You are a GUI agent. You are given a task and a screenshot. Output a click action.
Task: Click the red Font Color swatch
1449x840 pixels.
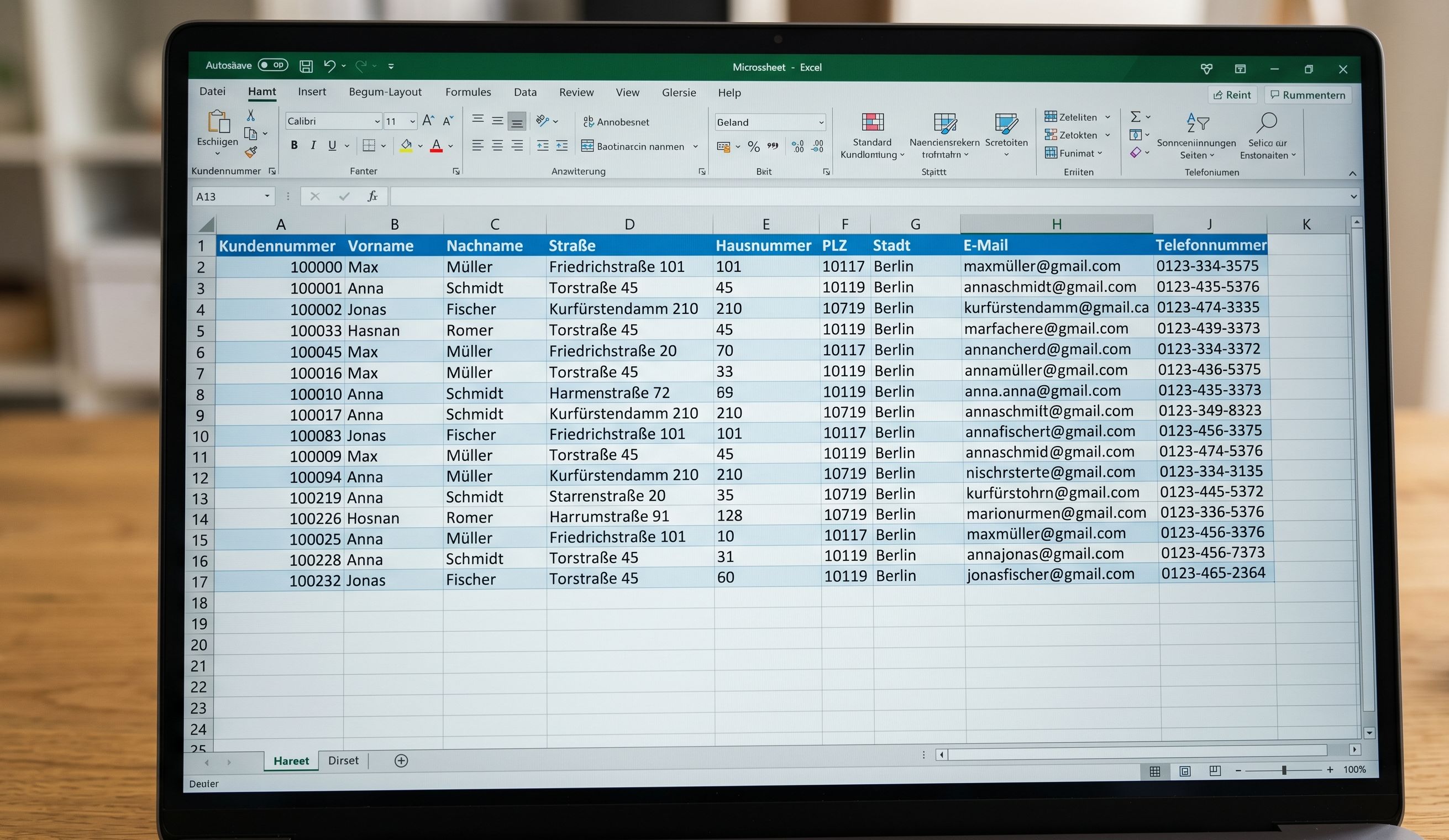click(x=437, y=145)
